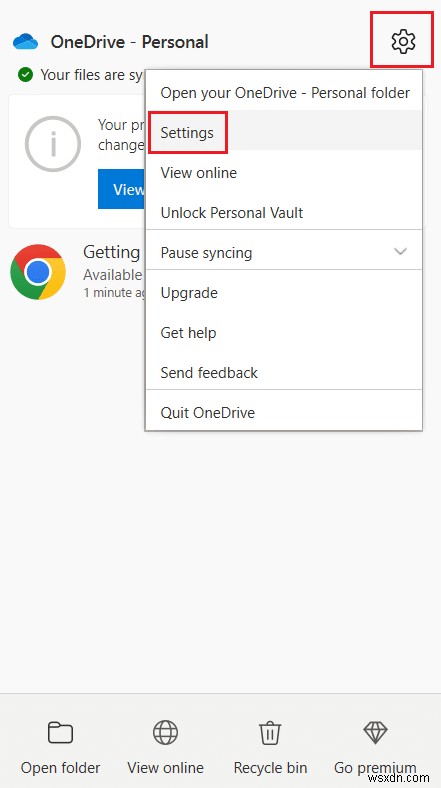Click the Open folder icon at the bottom
The height and width of the screenshot is (788, 441).
[60, 733]
